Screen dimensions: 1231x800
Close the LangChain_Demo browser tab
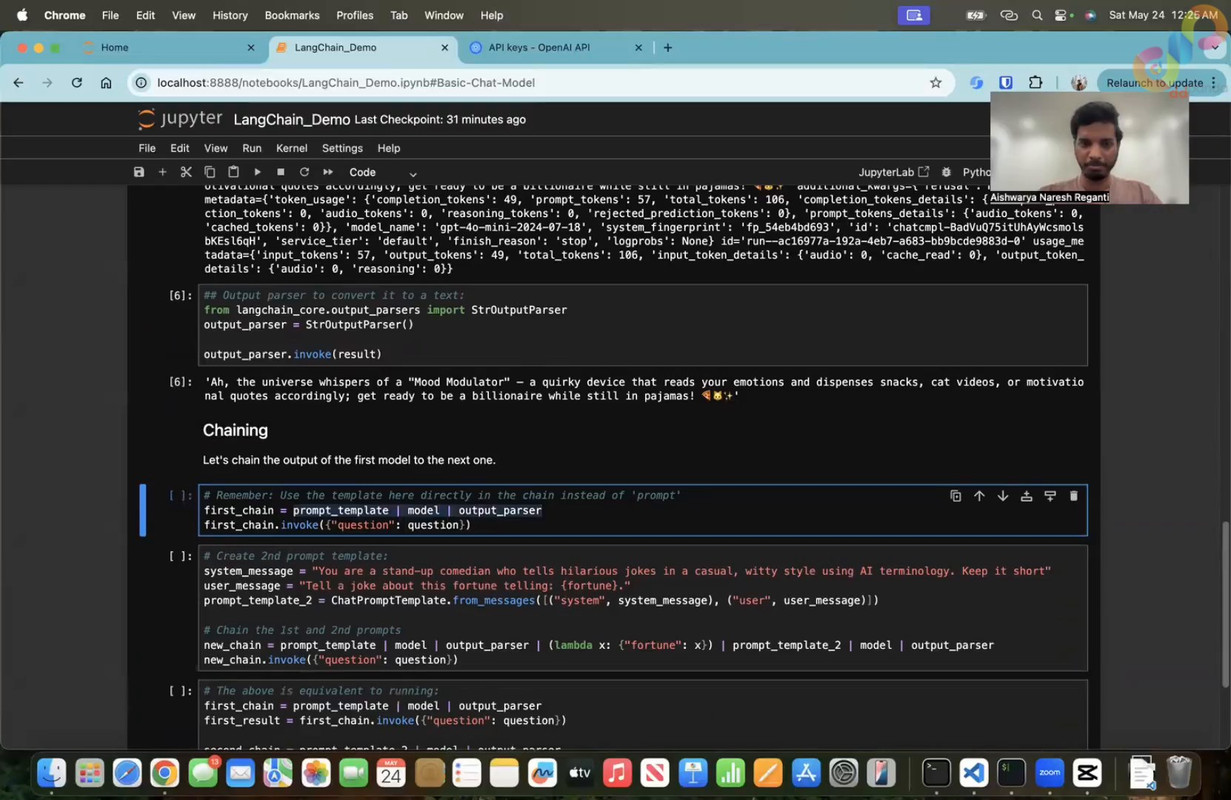(445, 47)
